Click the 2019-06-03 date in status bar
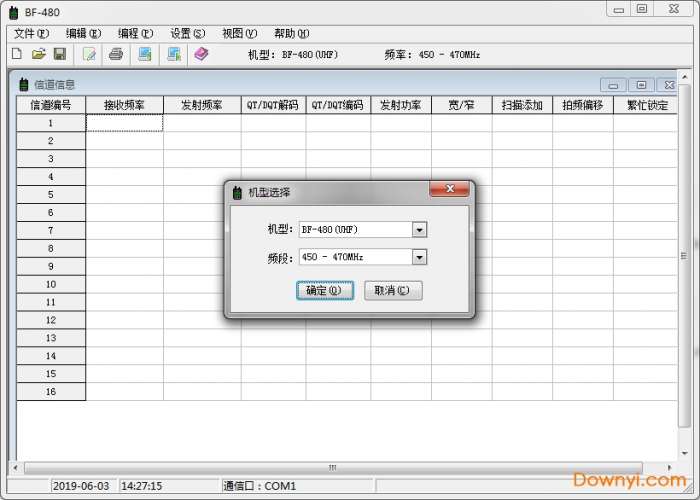Screen dimensions: 700x500 (x=81, y=486)
